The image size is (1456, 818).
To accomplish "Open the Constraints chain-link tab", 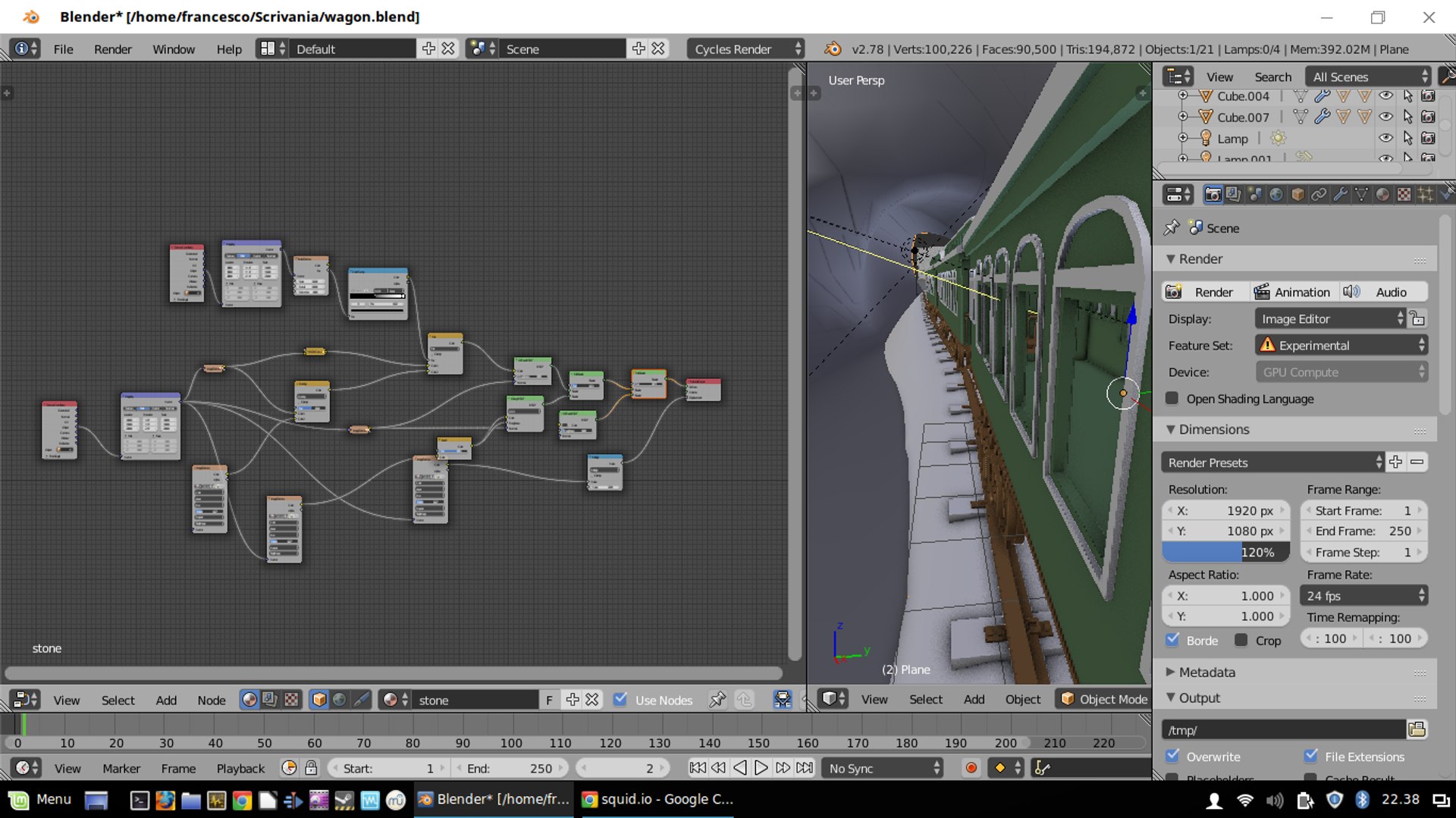I will point(1319,195).
